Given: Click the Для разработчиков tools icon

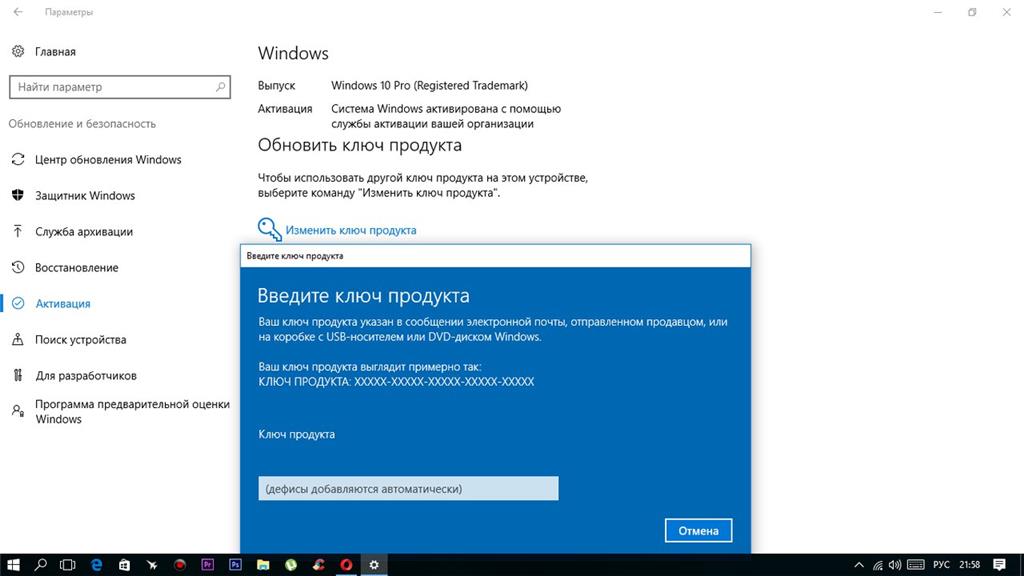Looking at the screenshot, I should [18, 375].
